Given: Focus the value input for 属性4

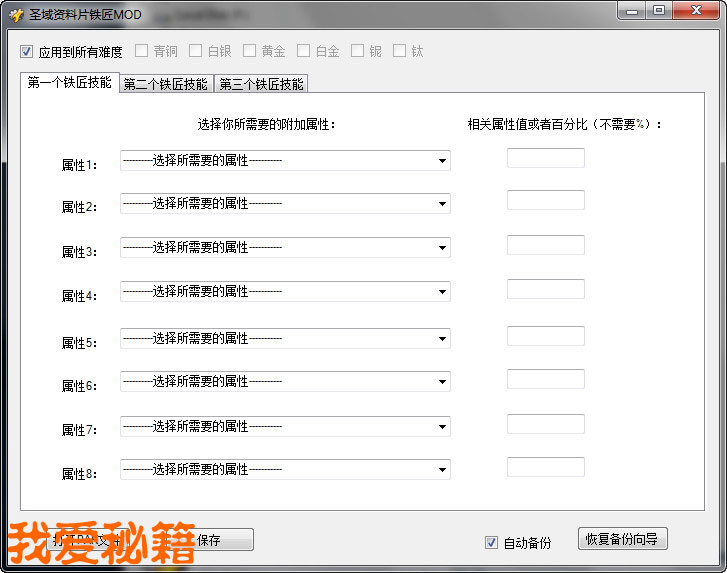Looking at the screenshot, I should [545, 289].
